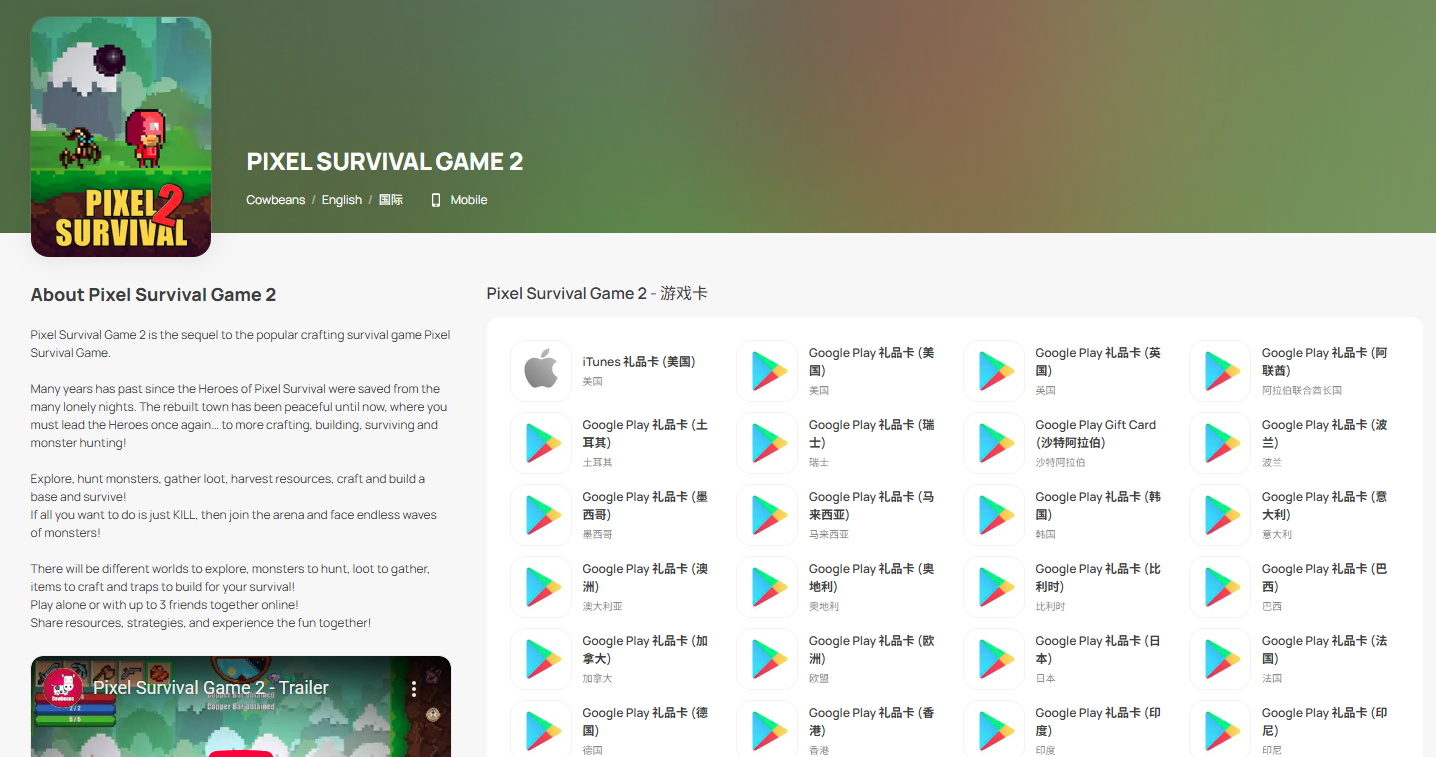This screenshot has height=757, width=1436.
Task: Click the Pixel Survival 2 game cover image
Action: click(121, 137)
